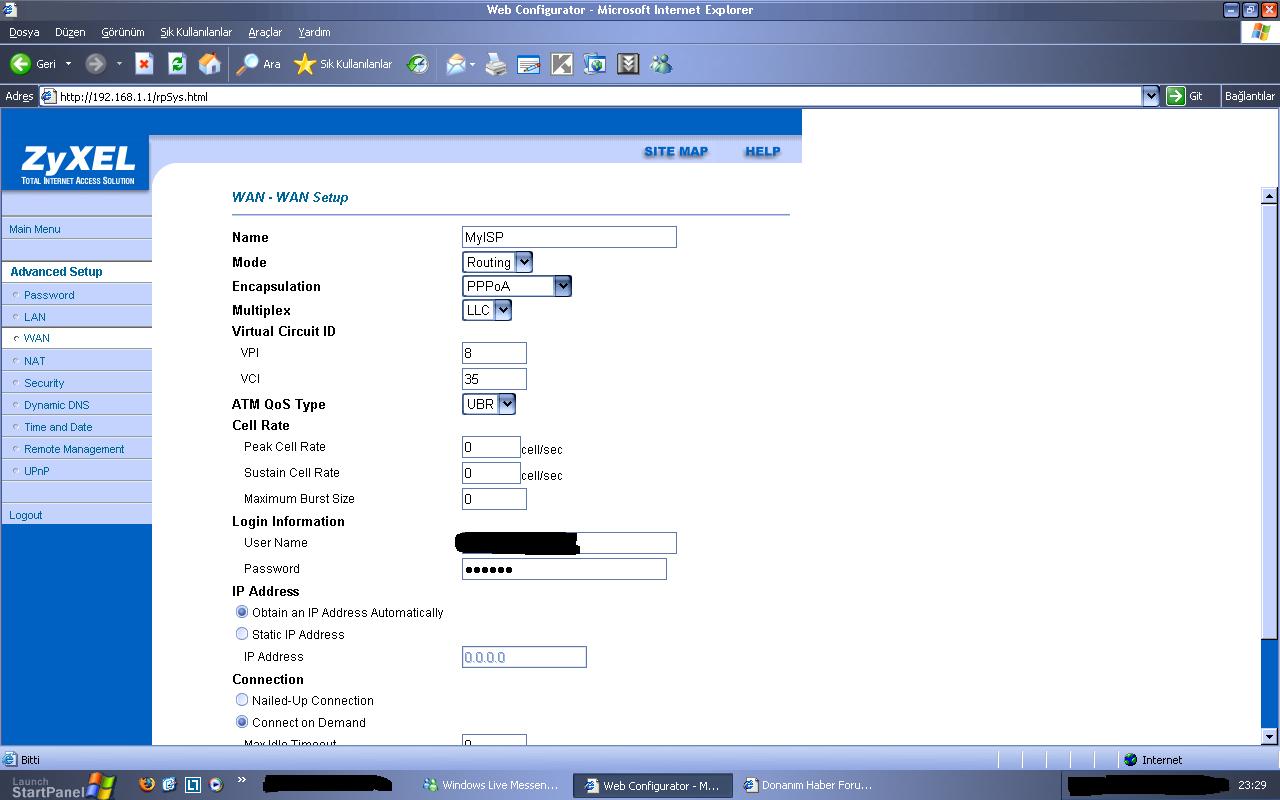1280x800 pixels.
Task: Open the SITE MAP link
Action: (x=676, y=152)
